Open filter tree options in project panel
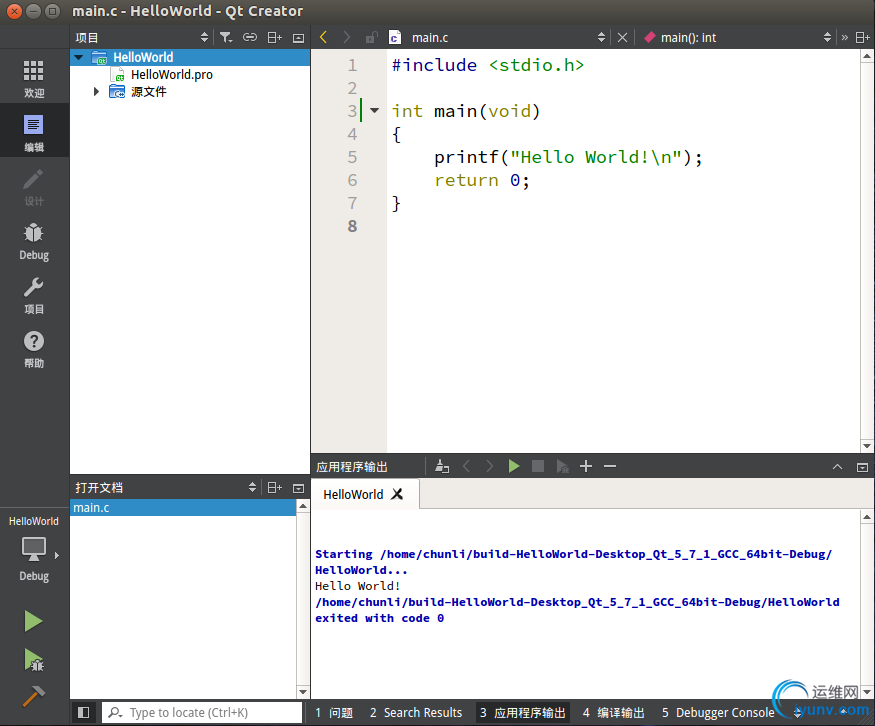The height and width of the screenshot is (726, 875). tap(225, 37)
